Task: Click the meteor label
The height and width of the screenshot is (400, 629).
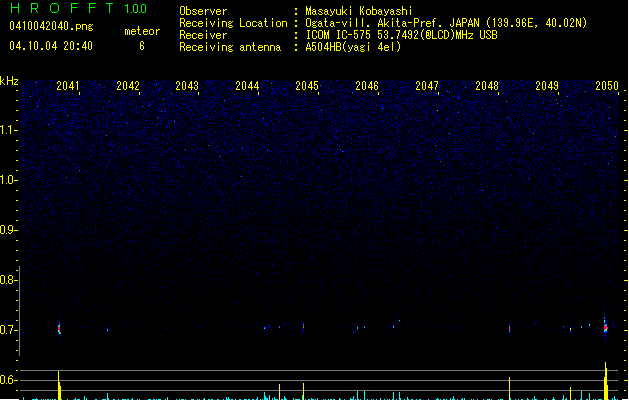Action: [x=142, y=31]
